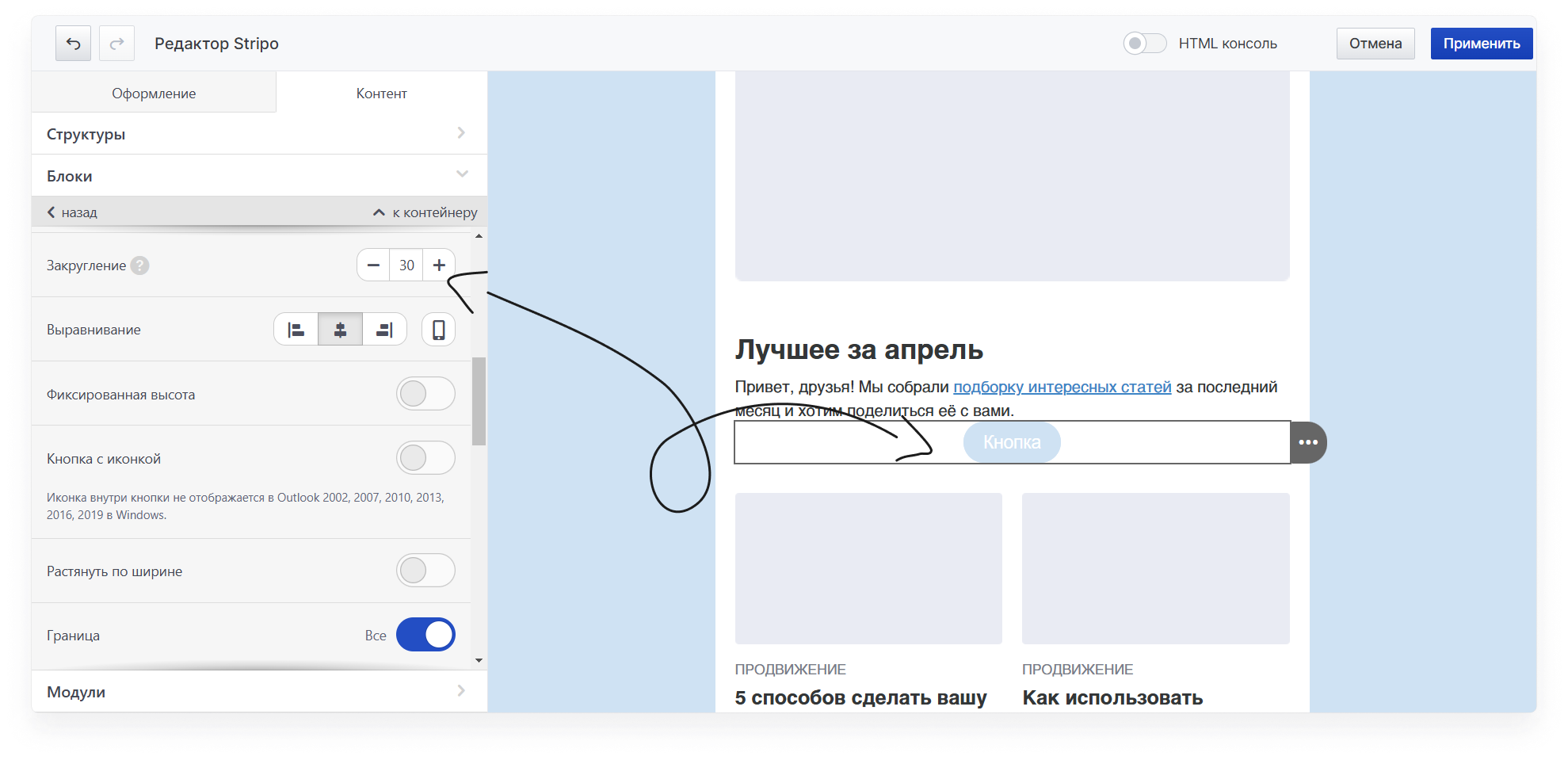Go back with the назад link

click(x=72, y=212)
